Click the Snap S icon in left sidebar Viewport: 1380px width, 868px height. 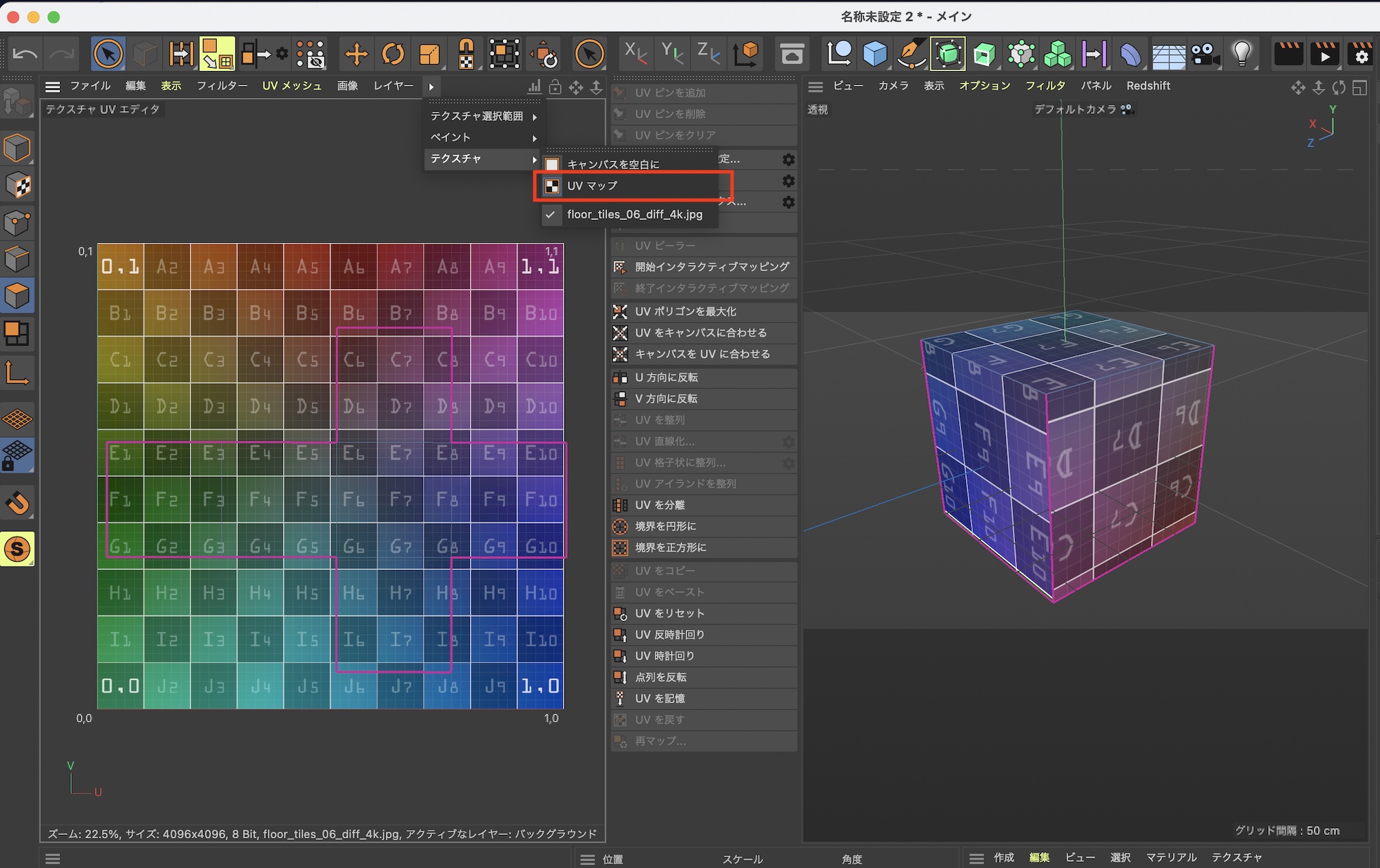click(17, 549)
